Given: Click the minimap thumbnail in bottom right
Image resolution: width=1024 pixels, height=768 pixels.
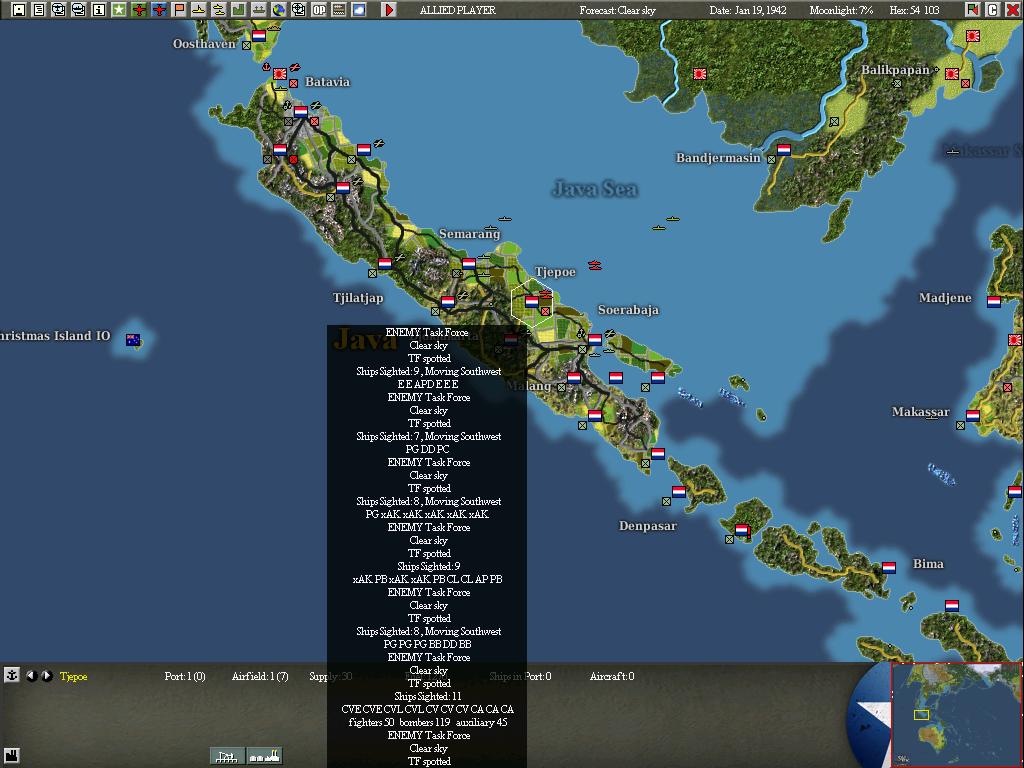Looking at the screenshot, I should [956, 714].
